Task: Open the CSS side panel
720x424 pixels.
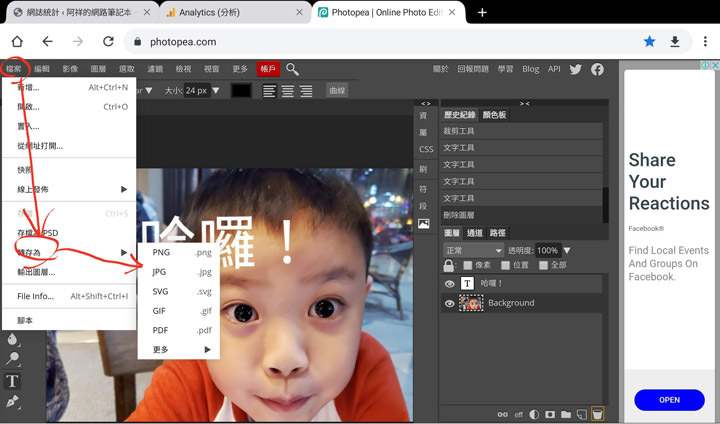Action: click(426, 149)
